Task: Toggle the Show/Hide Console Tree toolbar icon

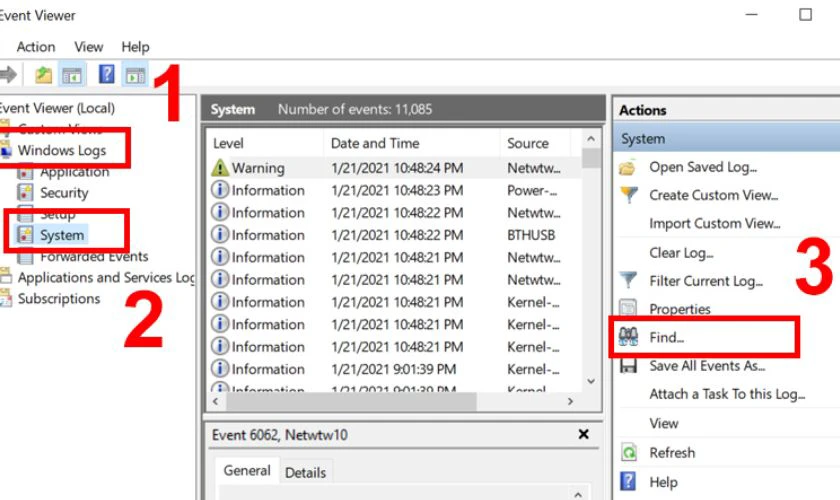Action: (x=72, y=75)
